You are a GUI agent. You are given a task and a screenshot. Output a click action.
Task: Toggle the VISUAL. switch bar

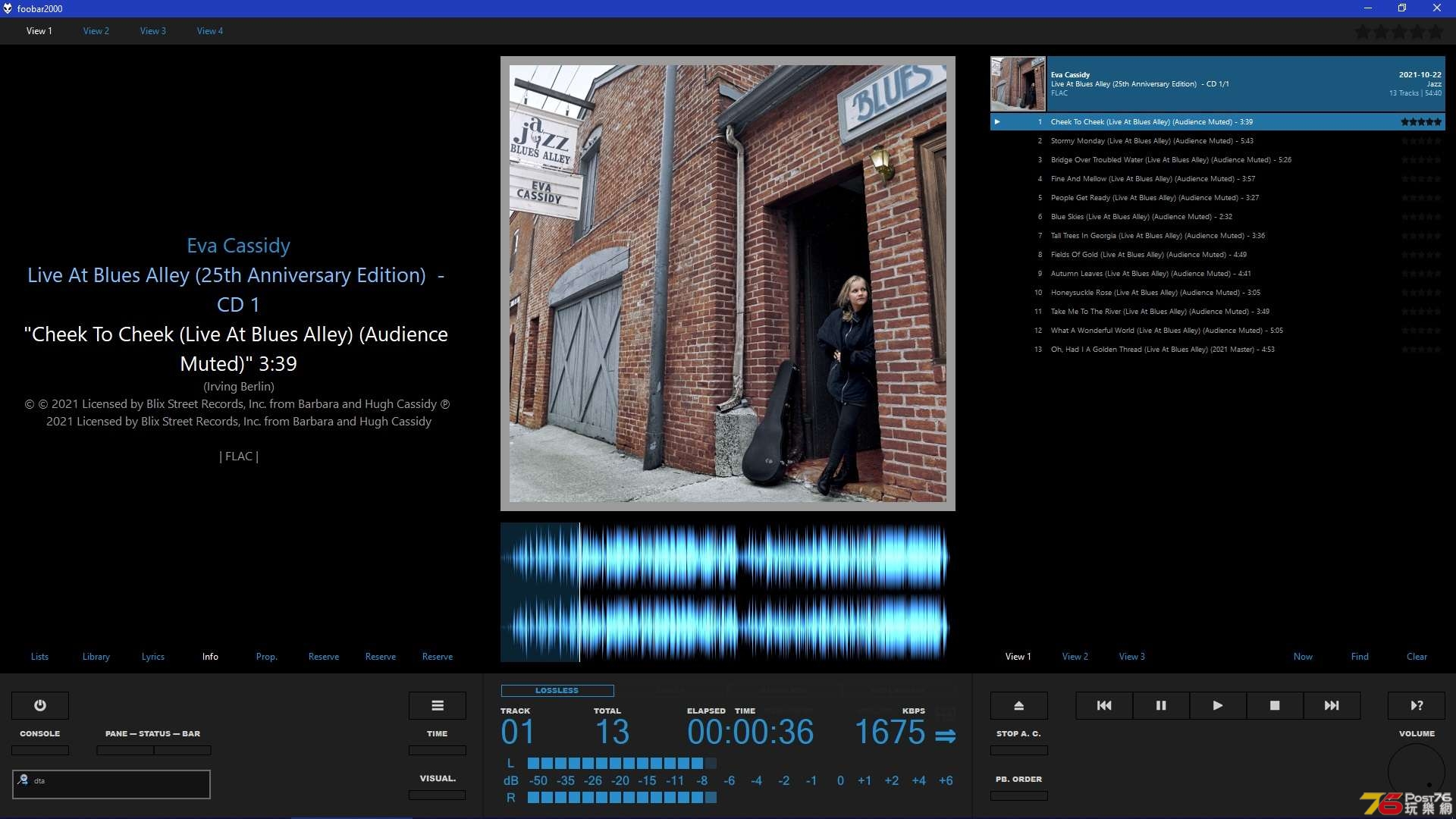438,795
